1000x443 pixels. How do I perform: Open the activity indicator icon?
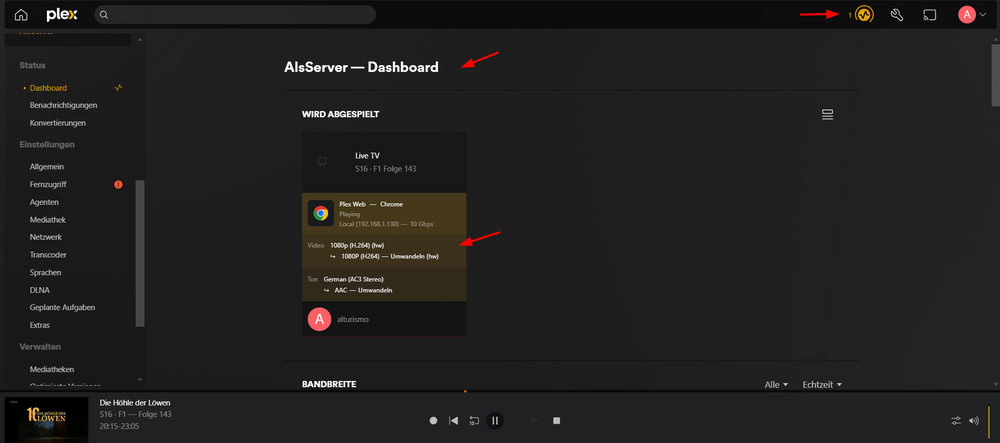click(x=864, y=15)
